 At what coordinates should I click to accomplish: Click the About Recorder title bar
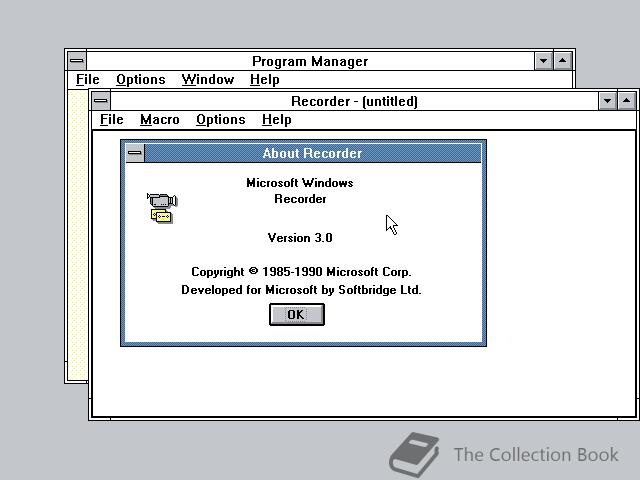313,153
